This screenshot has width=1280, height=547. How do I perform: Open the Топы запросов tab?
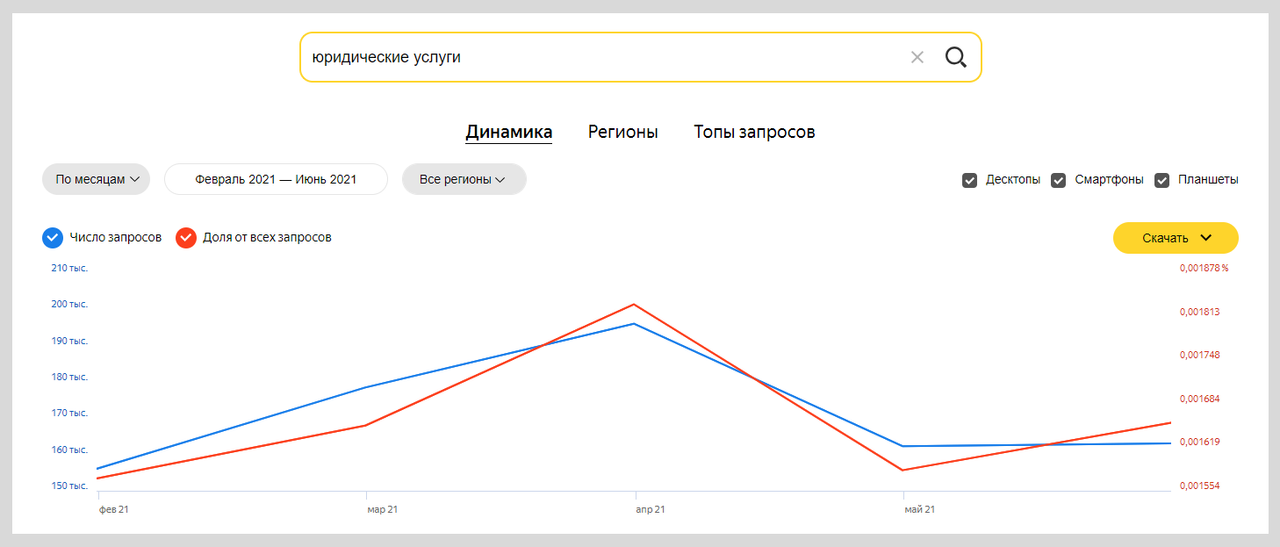tap(754, 132)
